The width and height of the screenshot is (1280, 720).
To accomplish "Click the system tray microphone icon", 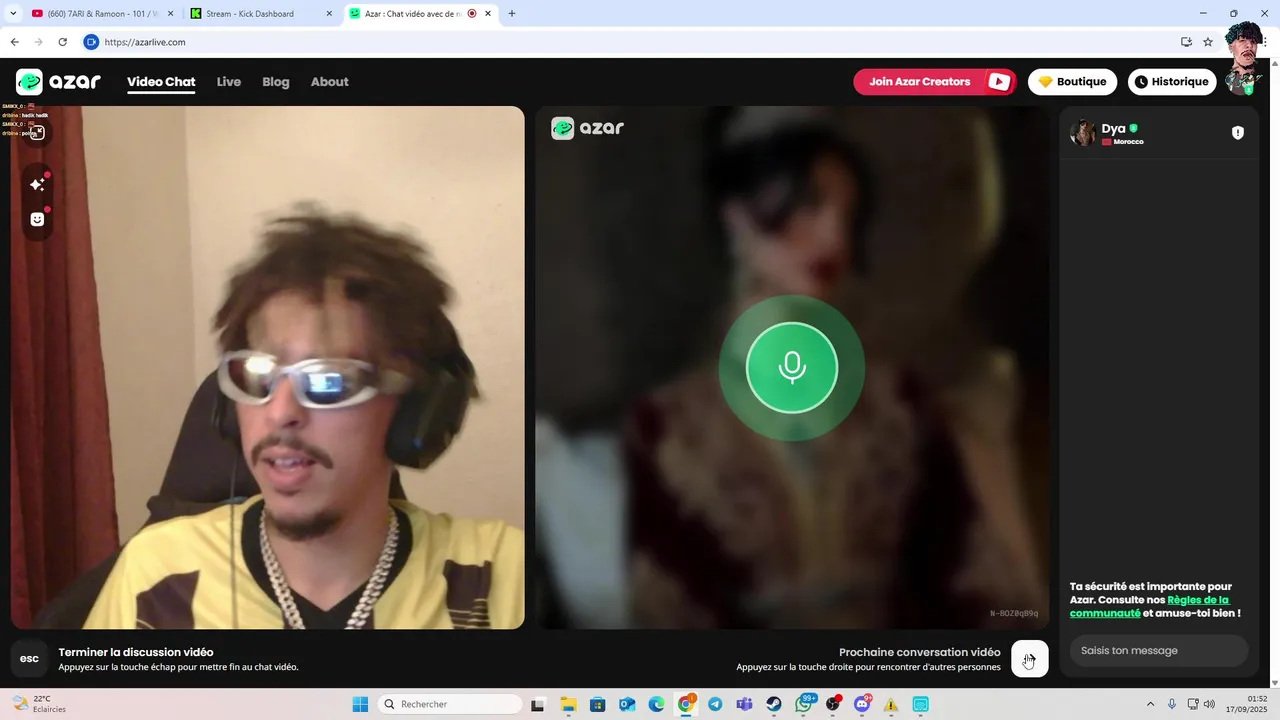I will tap(1171, 704).
